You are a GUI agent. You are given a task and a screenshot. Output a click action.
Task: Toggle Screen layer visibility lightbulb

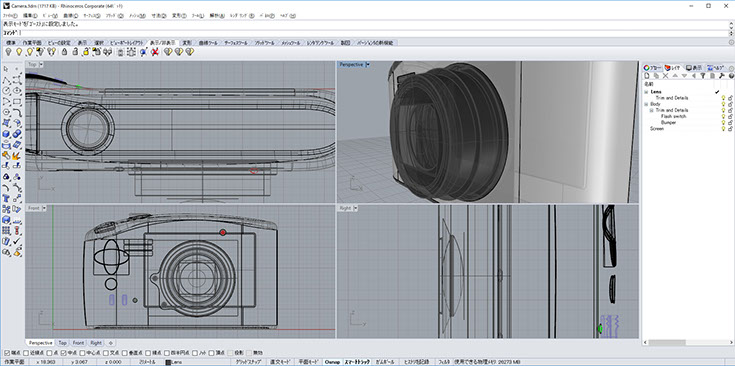point(723,128)
